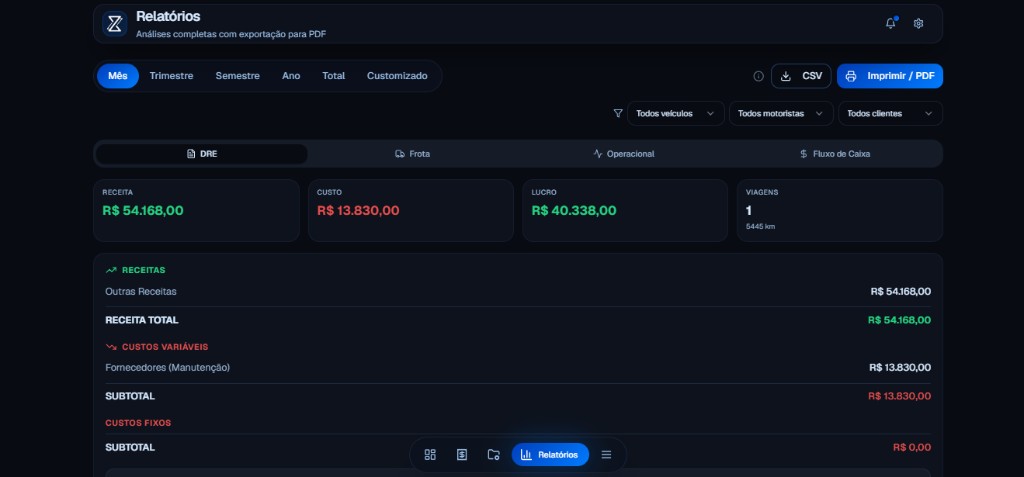
Task: Click the Lucro card value R$ 40.338,00
Action: pyautogui.click(x=574, y=210)
